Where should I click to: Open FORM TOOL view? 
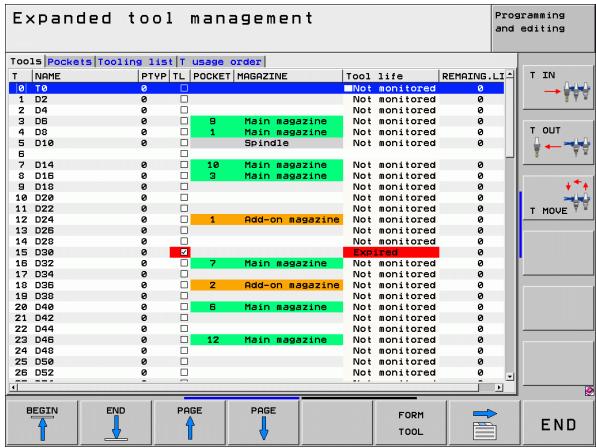point(411,422)
